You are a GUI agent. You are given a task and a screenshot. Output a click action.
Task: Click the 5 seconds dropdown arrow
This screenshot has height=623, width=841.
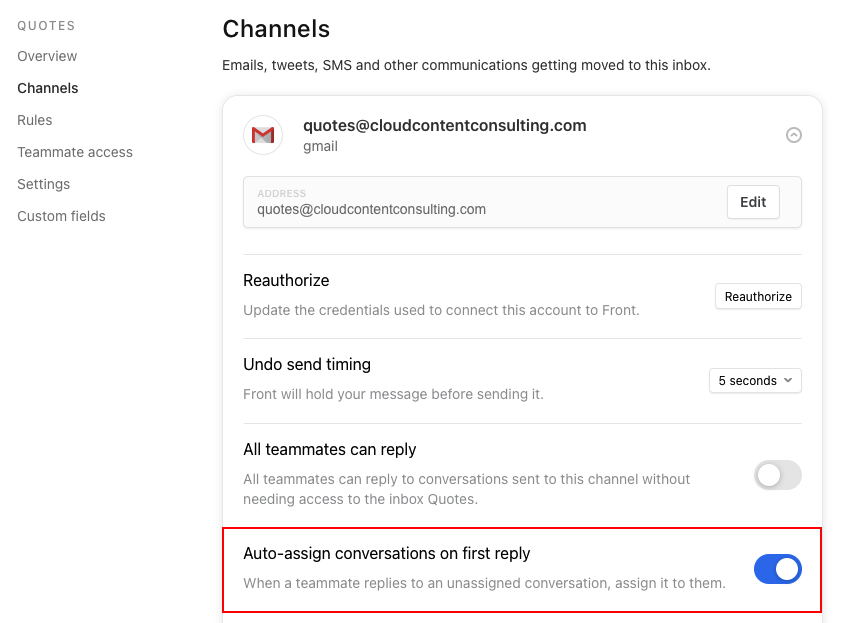point(788,380)
